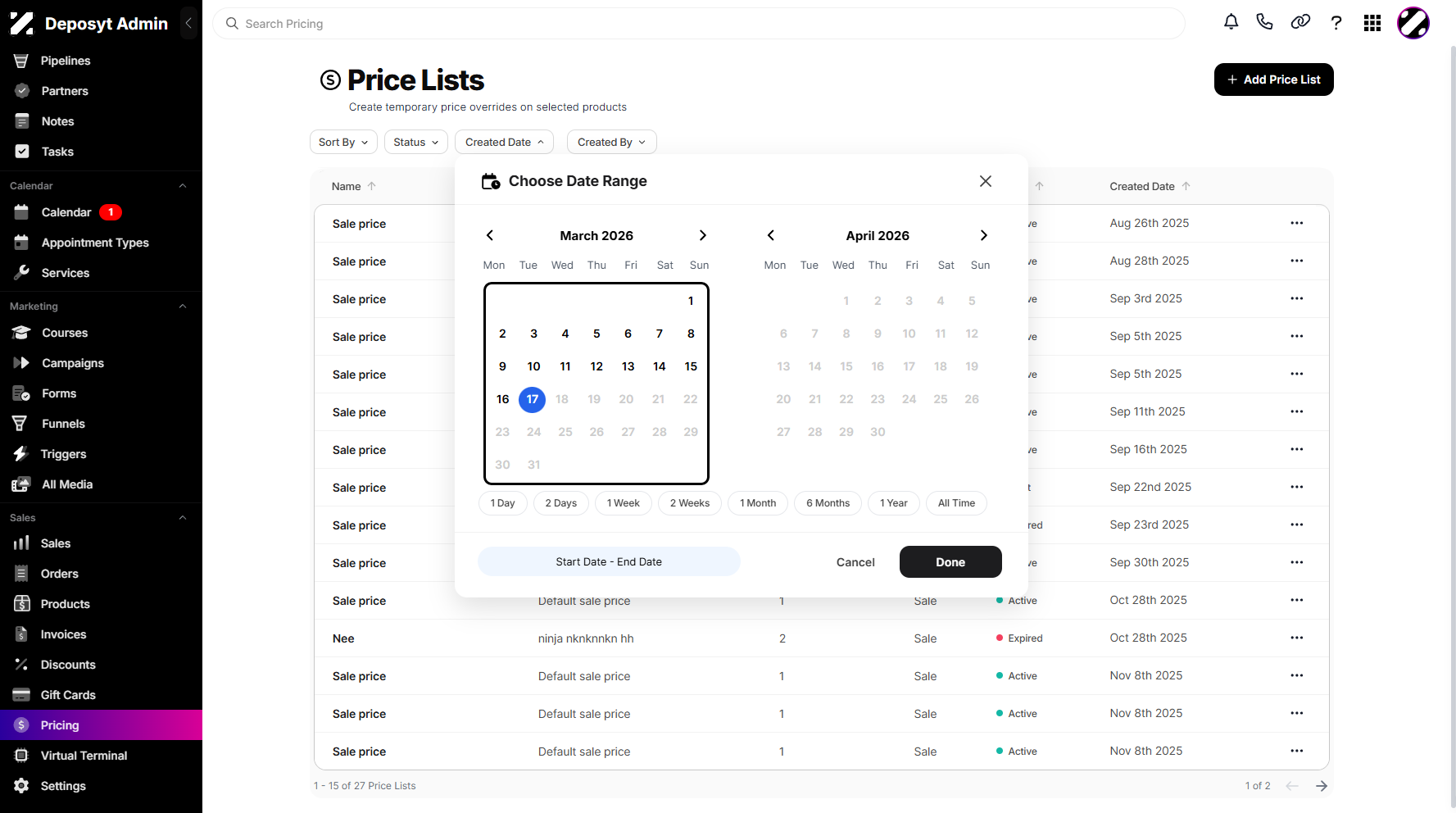Click Done in the date range dialog
Viewport: 1456px width, 813px height.
click(x=950, y=562)
